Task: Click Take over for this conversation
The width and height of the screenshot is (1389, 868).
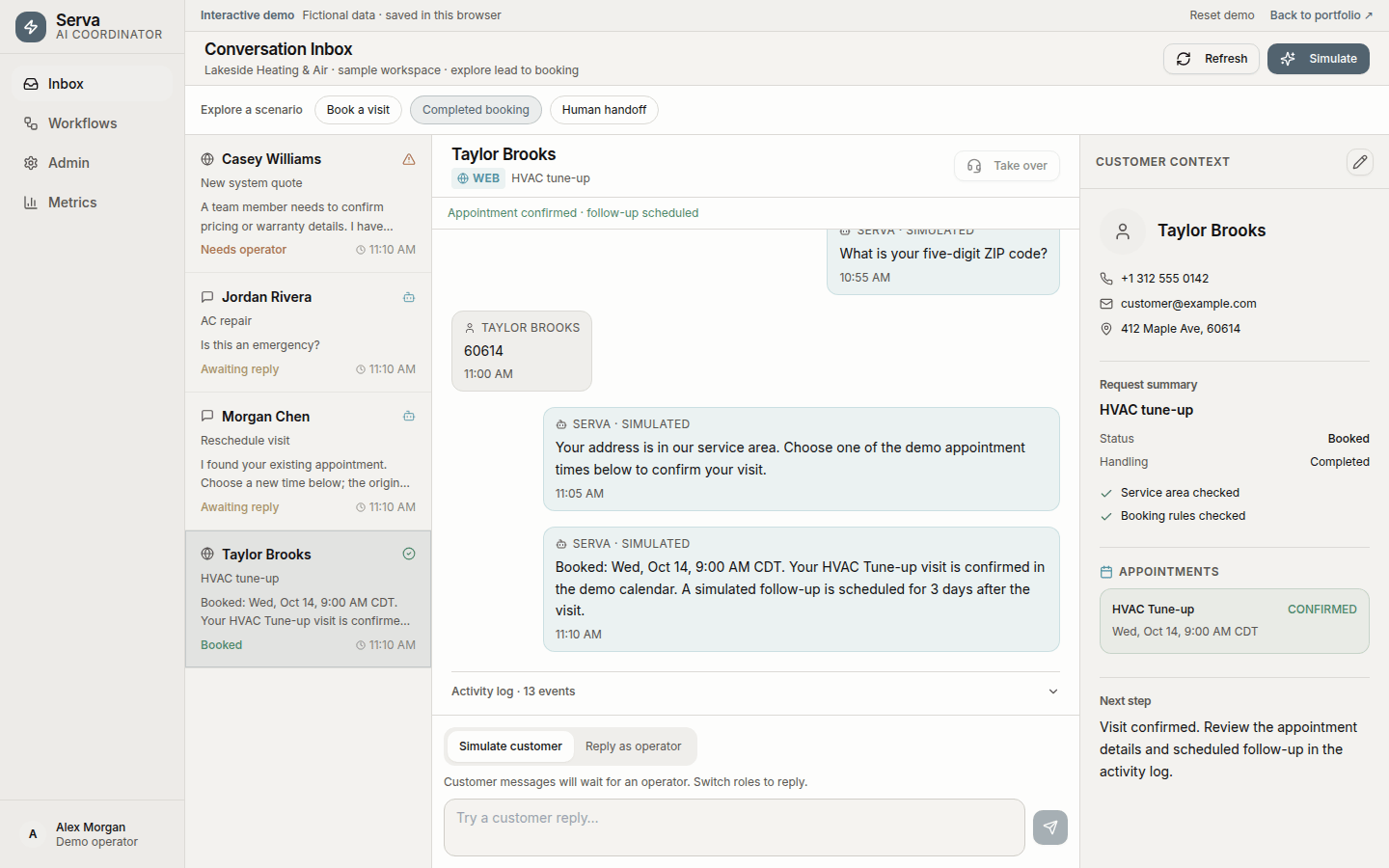Action: (x=1007, y=166)
